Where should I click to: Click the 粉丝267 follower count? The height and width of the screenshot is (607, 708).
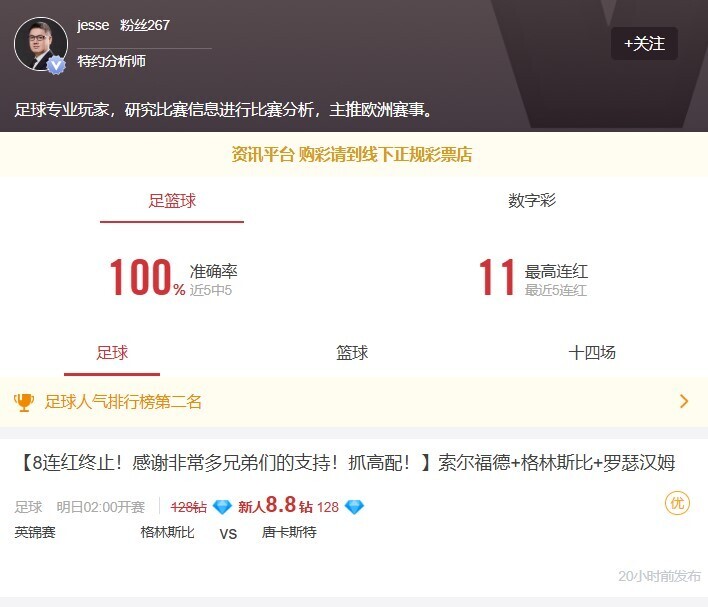click(x=145, y=25)
